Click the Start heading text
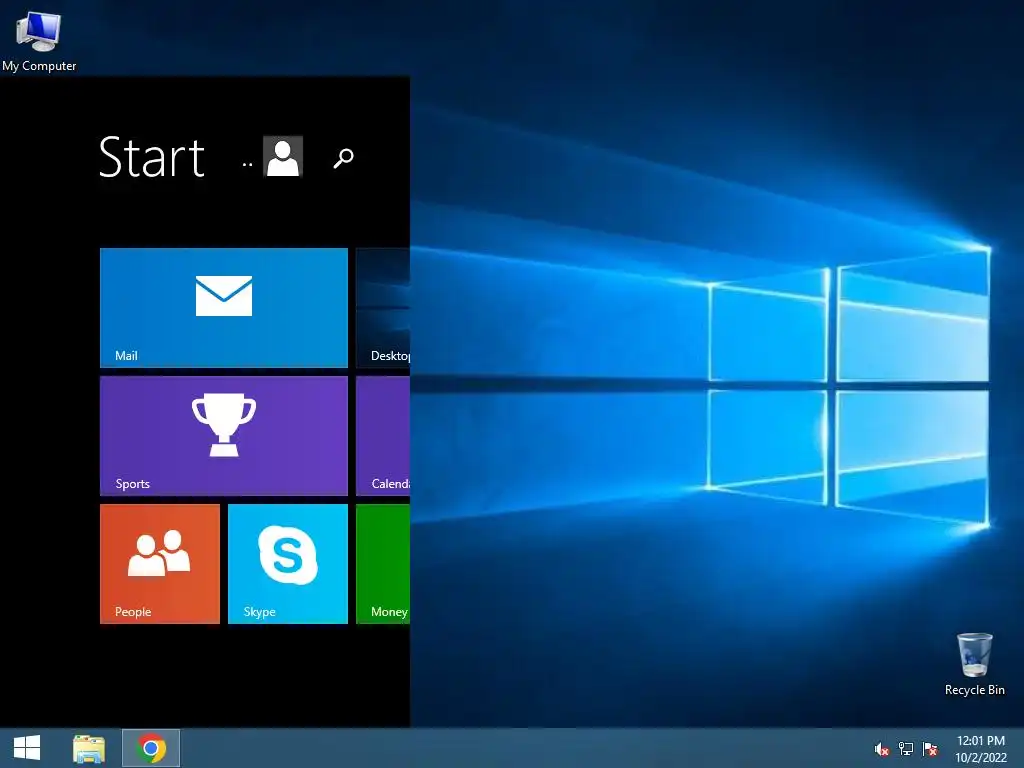 152,157
